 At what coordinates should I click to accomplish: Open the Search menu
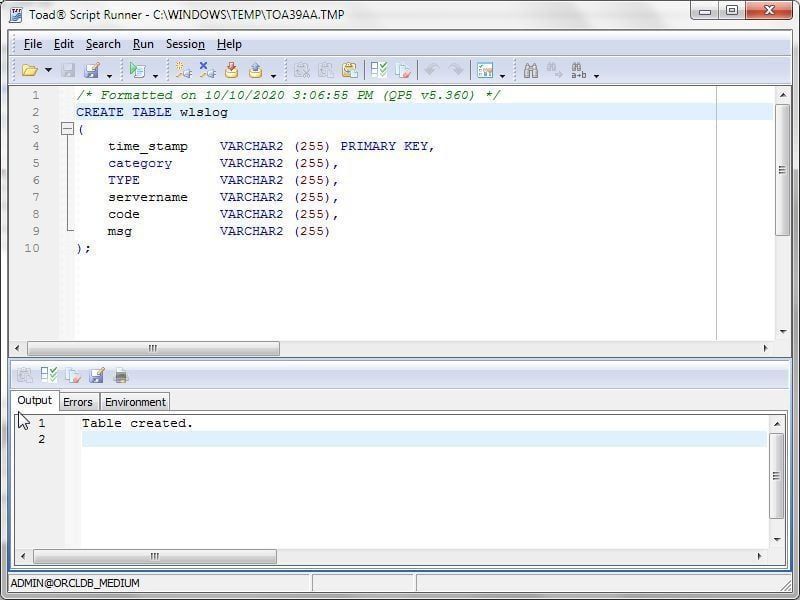click(103, 44)
